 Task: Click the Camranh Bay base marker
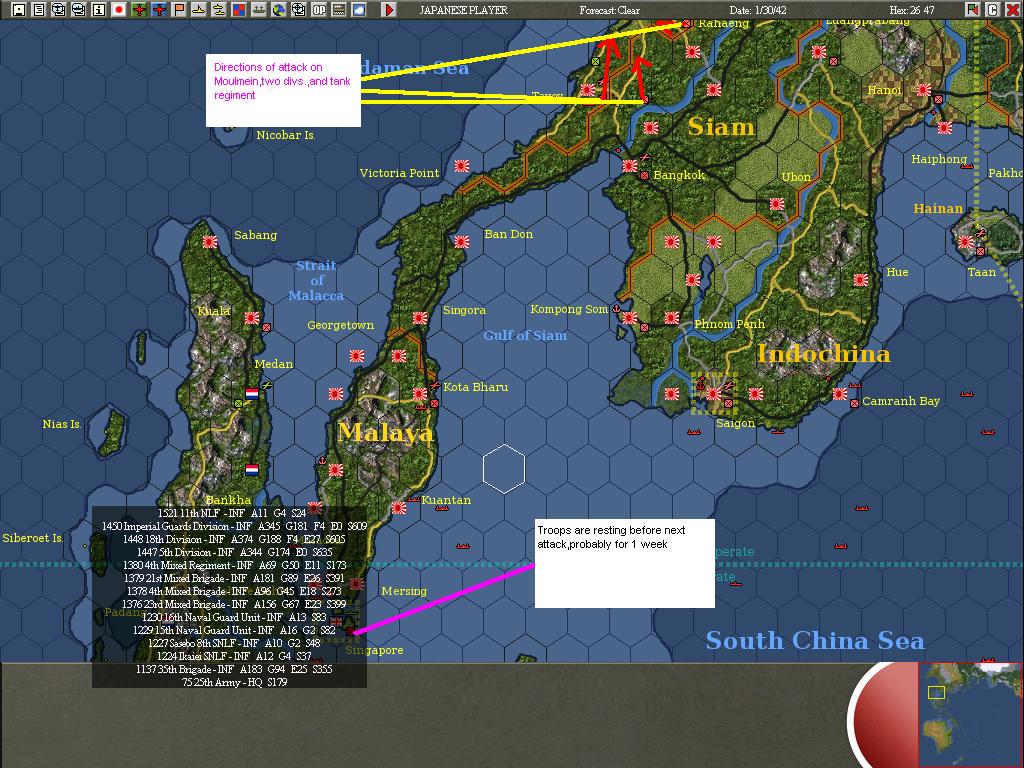click(854, 404)
